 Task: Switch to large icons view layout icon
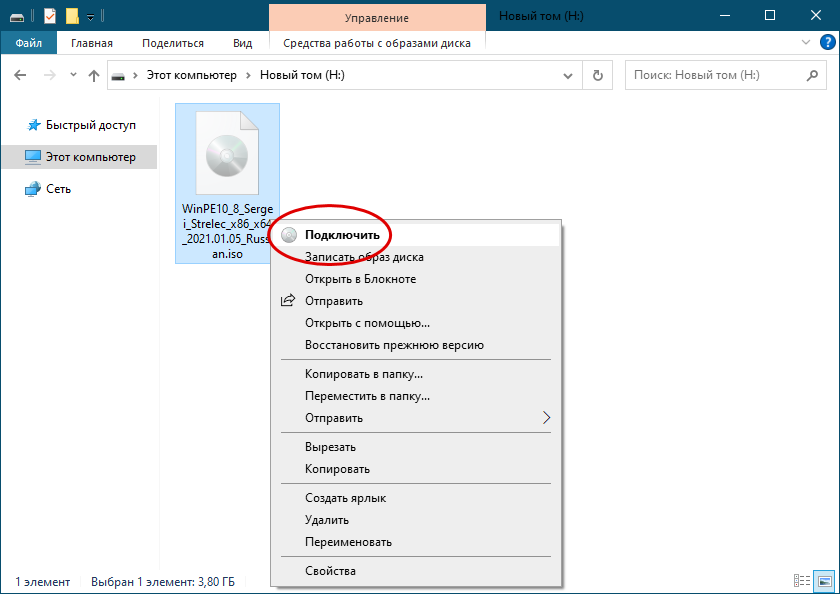click(x=825, y=581)
